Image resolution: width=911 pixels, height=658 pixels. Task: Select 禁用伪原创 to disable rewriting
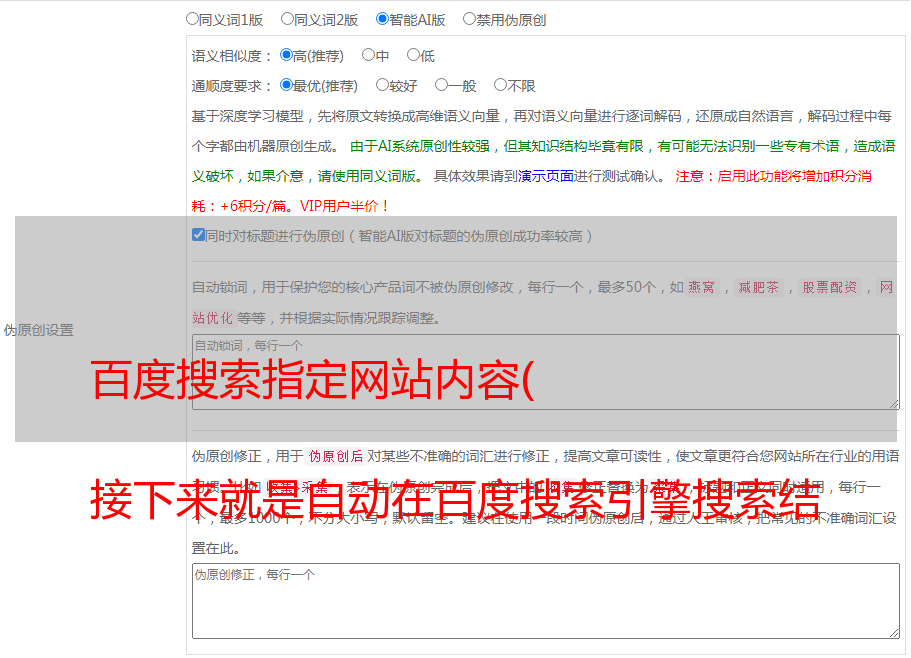(469, 19)
